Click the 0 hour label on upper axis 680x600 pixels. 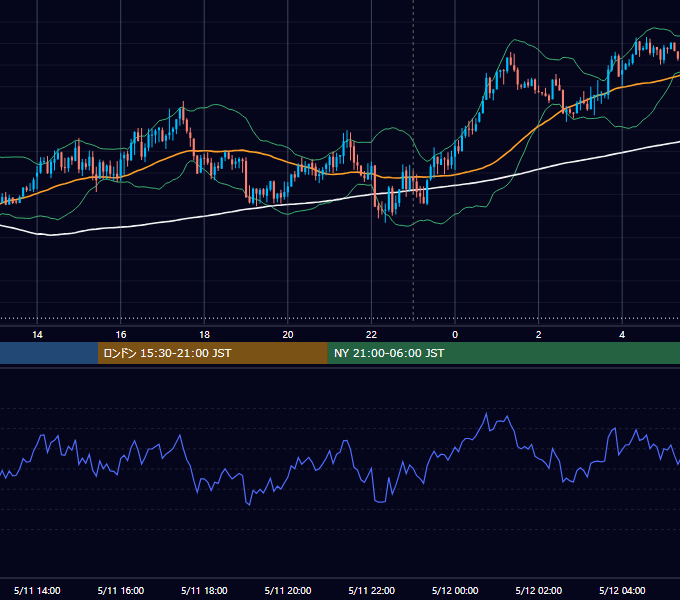[x=455, y=335]
